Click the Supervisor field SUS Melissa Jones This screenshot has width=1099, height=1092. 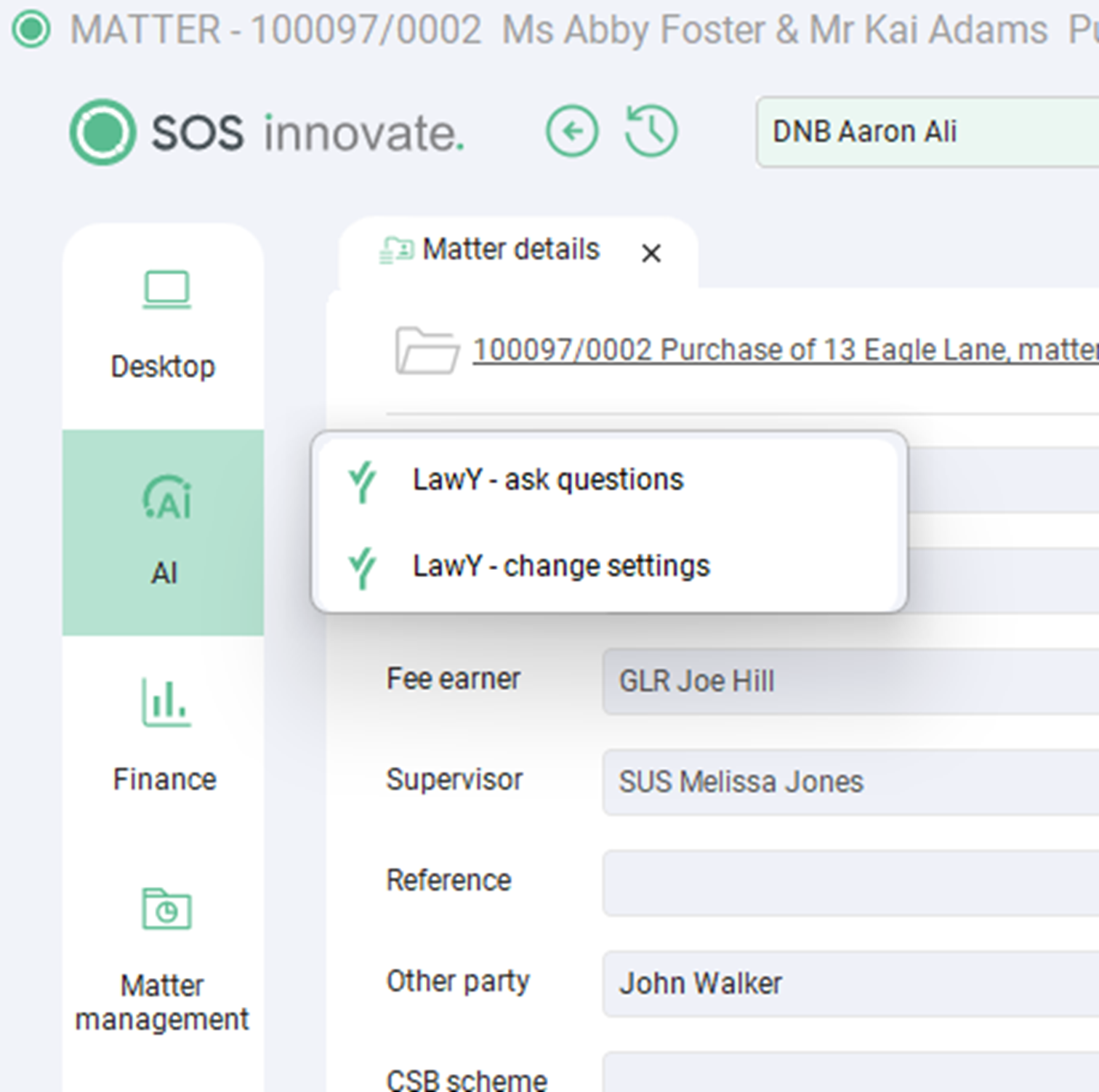(x=850, y=782)
